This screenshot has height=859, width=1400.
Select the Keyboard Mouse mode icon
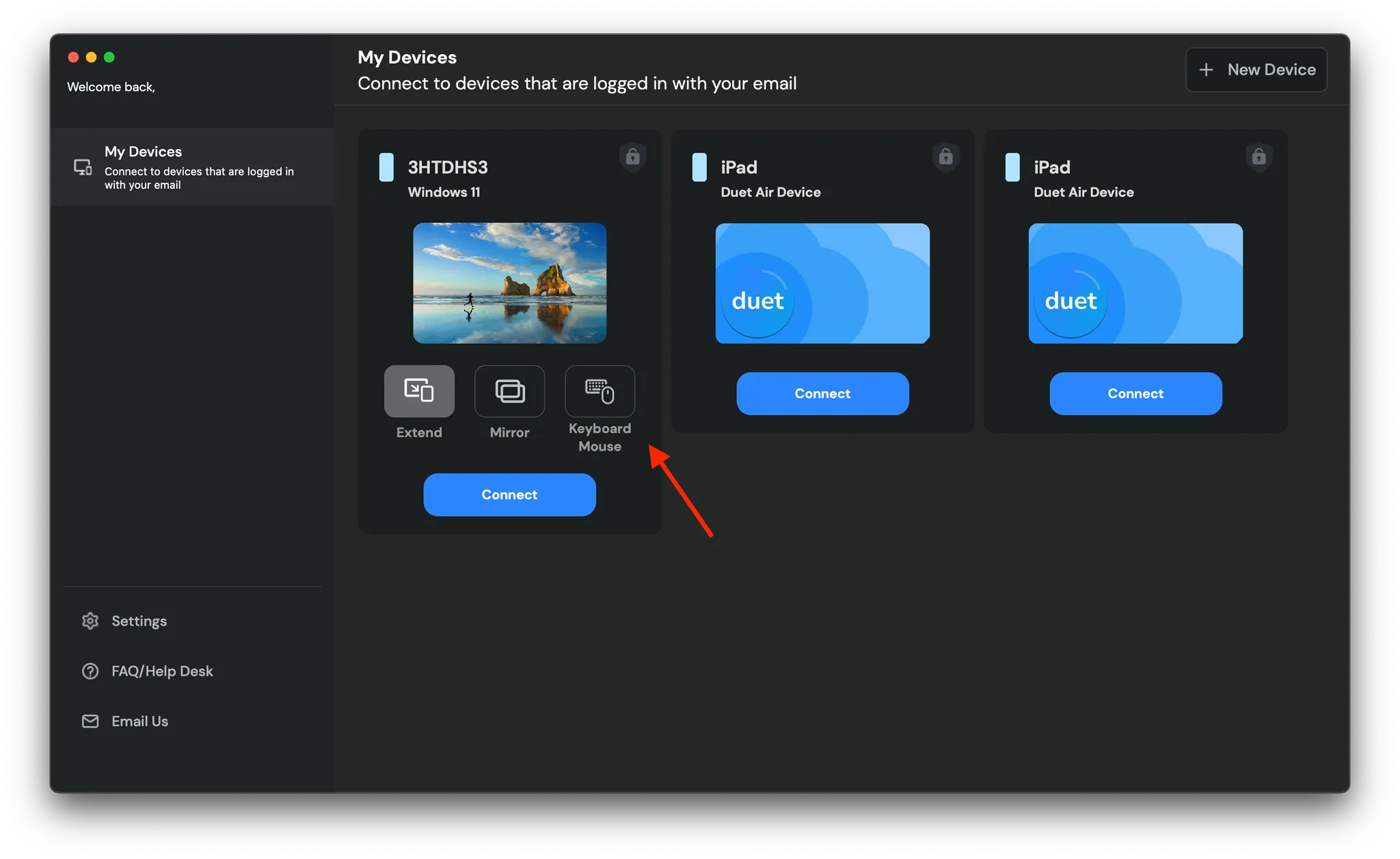[x=600, y=391]
